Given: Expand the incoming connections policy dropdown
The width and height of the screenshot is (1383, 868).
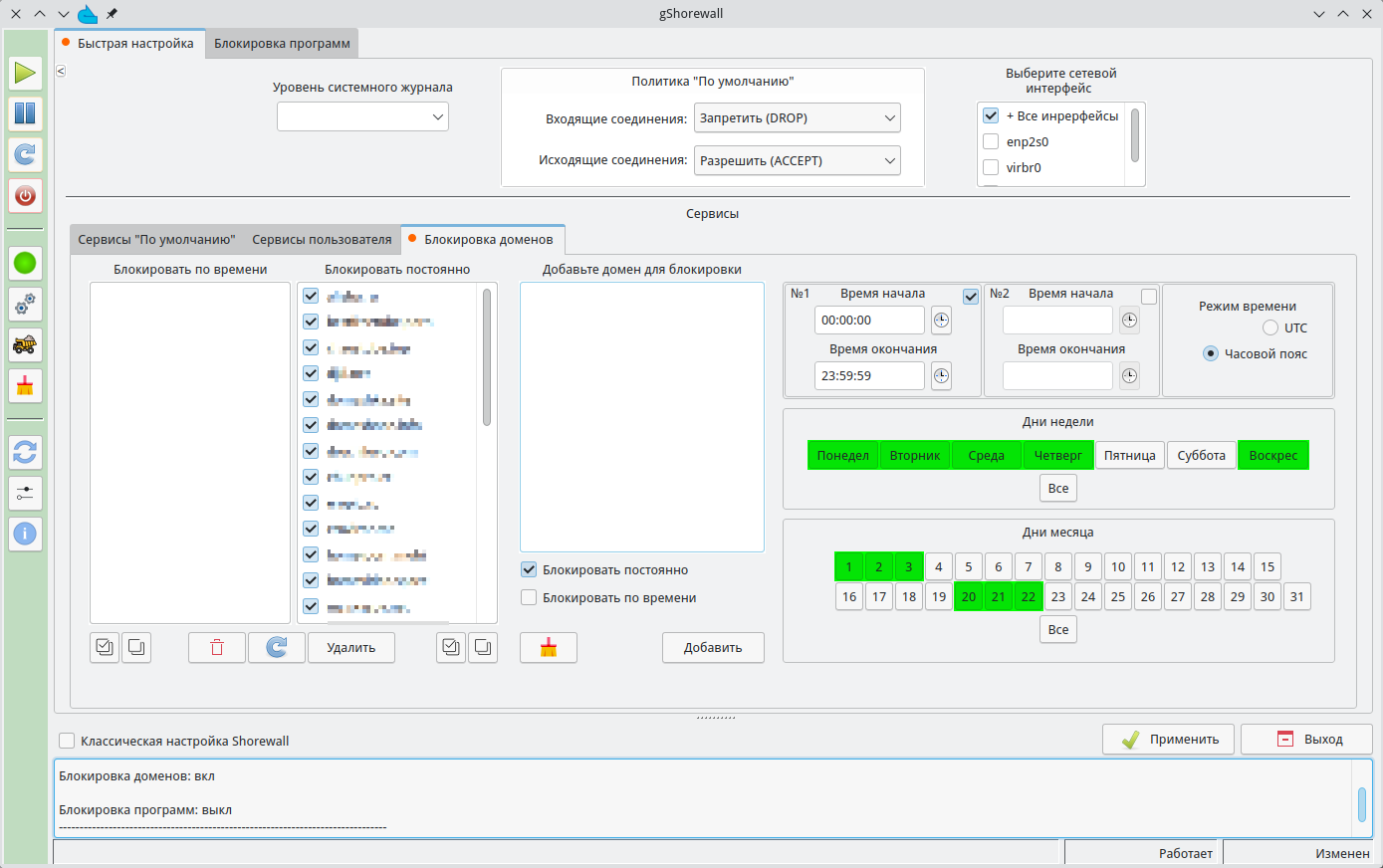Looking at the screenshot, I should pos(797,118).
